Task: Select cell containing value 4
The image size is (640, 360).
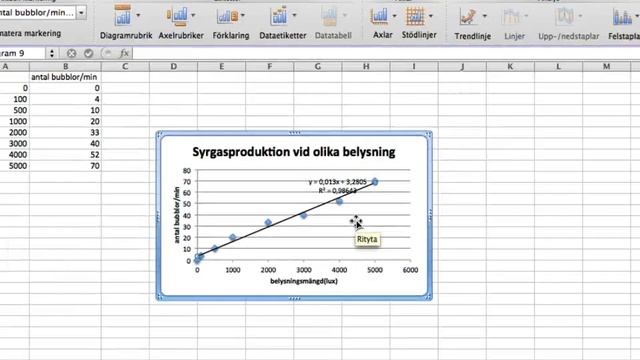Action: coord(65,99)
